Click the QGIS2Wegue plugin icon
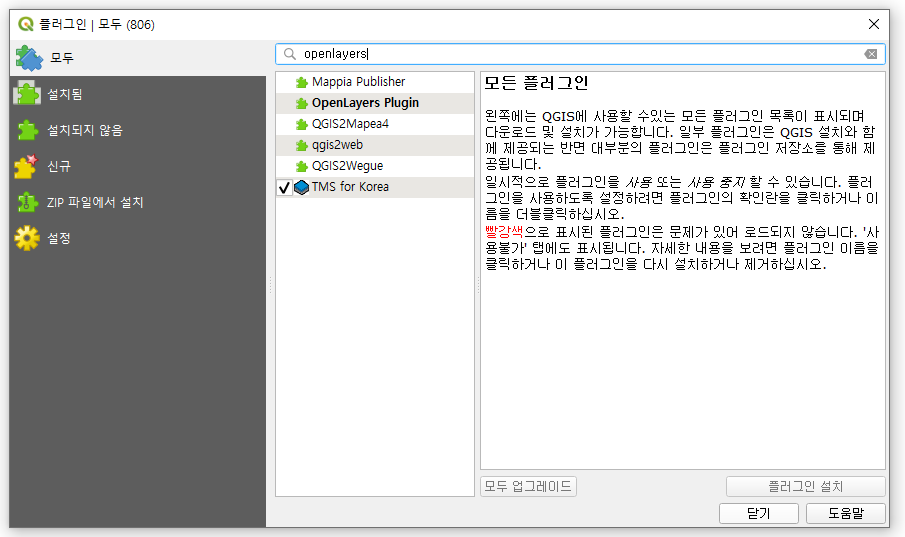This screenshot has width=905, height=537. (x=301, y=166)
